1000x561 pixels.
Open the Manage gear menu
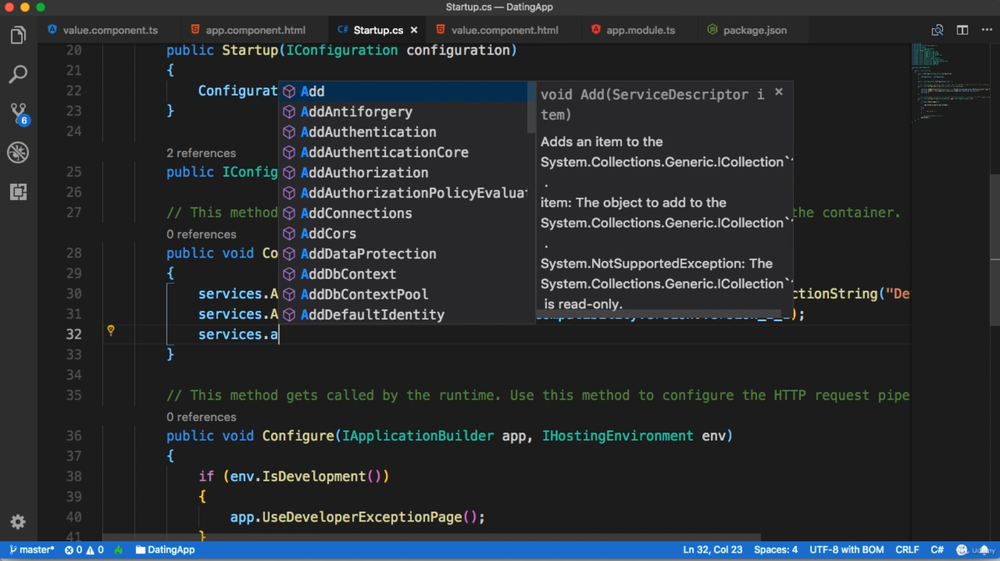[x=18, y=521]
